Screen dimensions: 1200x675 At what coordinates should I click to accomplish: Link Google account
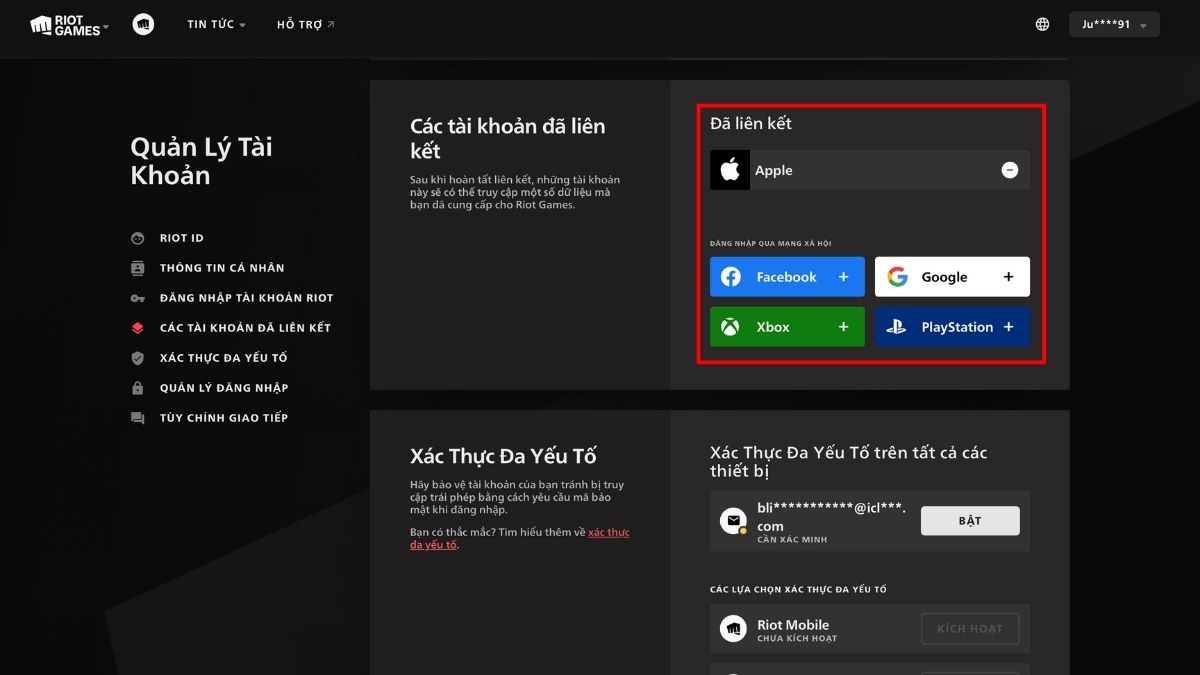click(951, 277)
